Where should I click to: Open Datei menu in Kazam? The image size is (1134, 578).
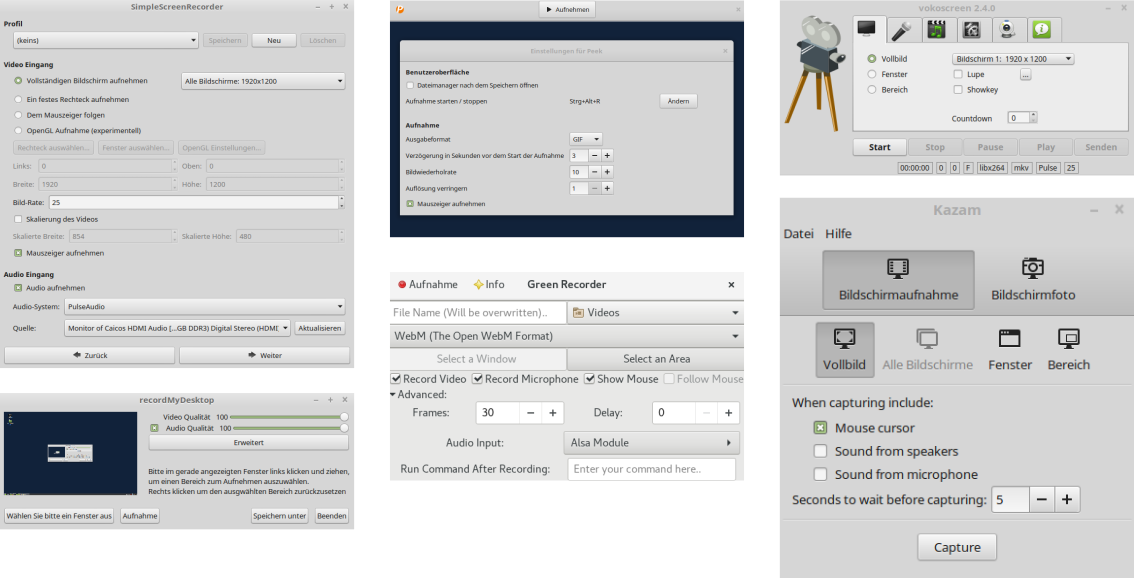tap(798, 234)
